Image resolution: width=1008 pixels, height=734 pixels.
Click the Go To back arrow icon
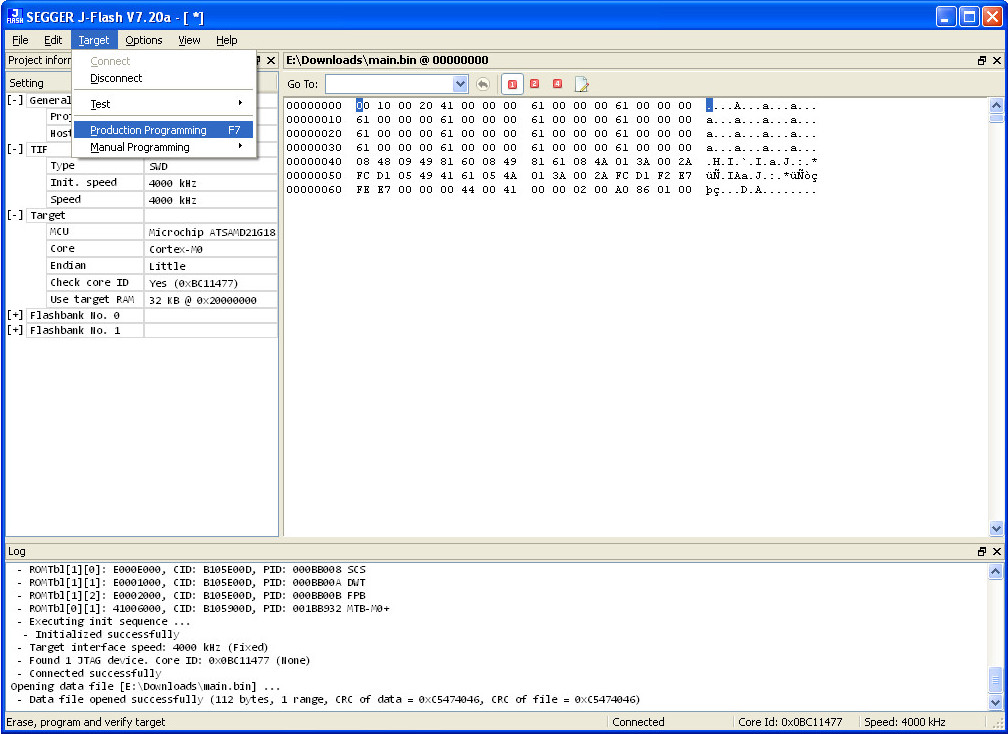click(x=483, y=84)
